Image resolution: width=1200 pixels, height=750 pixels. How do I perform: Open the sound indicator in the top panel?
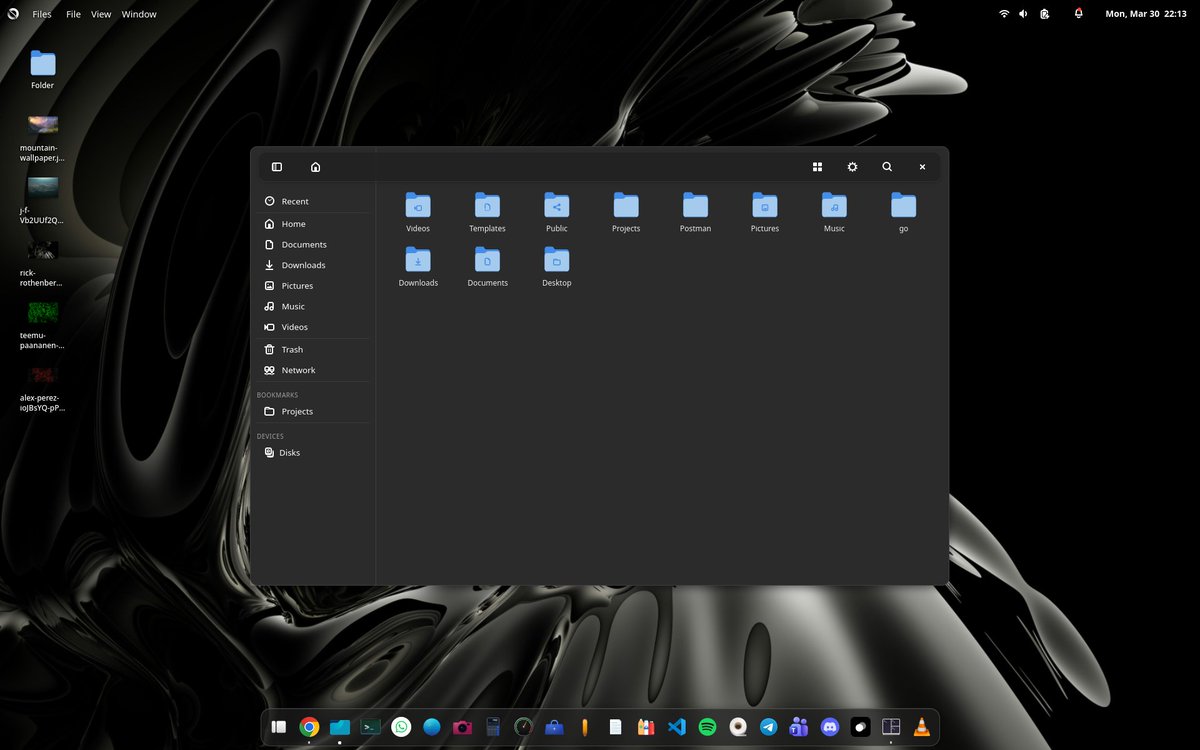[1022, 13]
